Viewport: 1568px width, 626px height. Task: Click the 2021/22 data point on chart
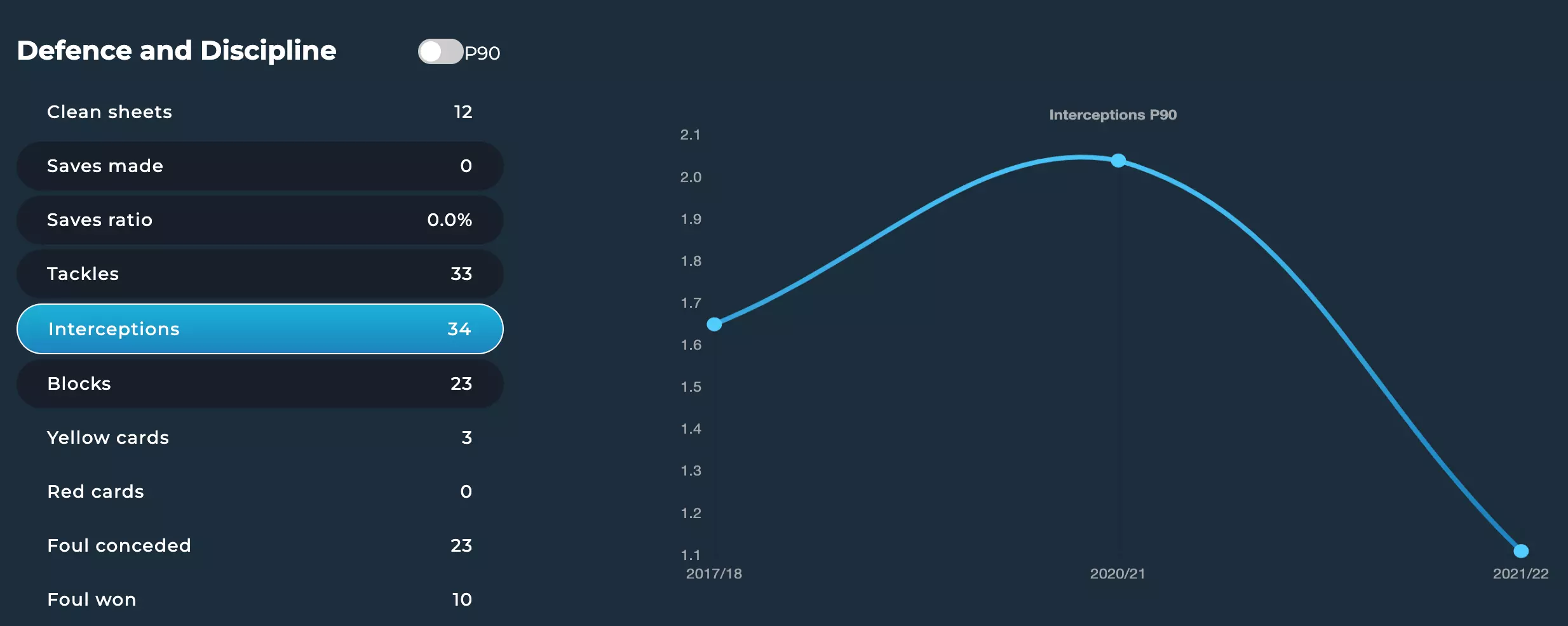tap(1521, 550)
